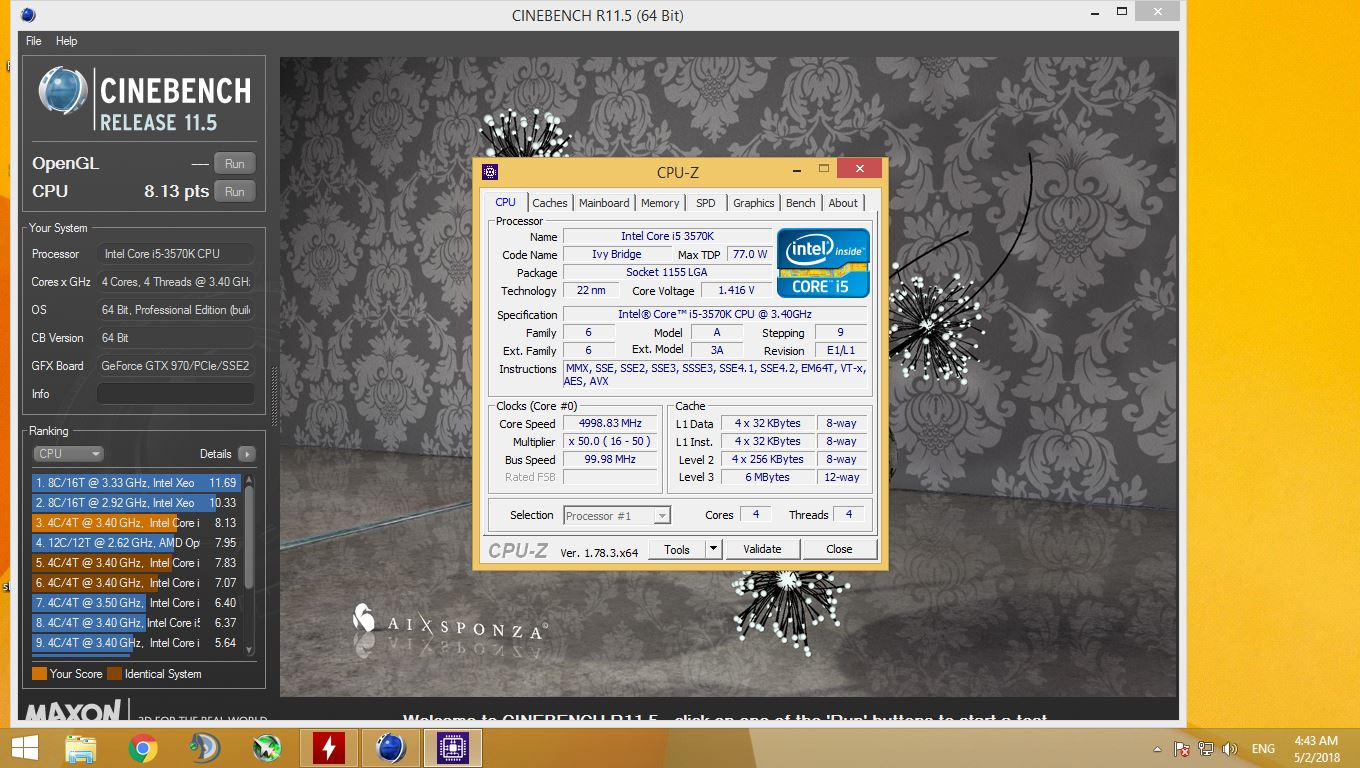1360x768 pixels.
Task: Switch to the Memory tab
Action: pyautogui.click(x=660, y=203)
